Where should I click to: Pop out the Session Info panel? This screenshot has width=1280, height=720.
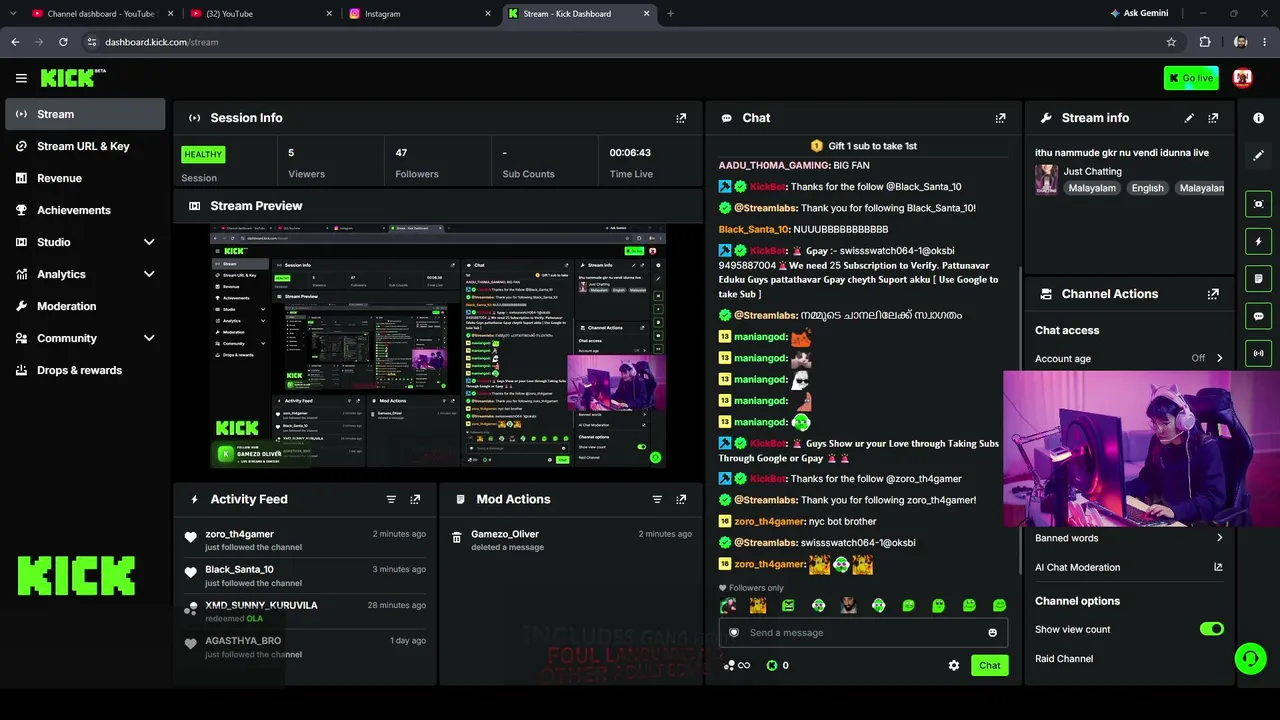coord(681,118)
